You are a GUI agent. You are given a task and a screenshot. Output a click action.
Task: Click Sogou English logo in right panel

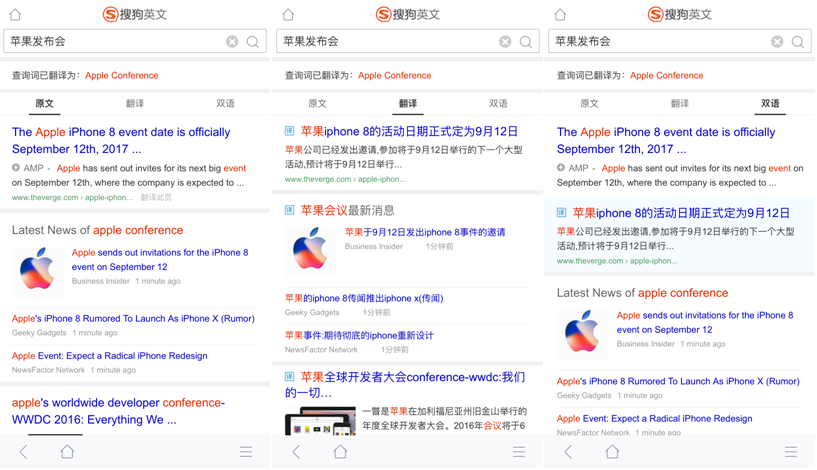click(680, 14)
